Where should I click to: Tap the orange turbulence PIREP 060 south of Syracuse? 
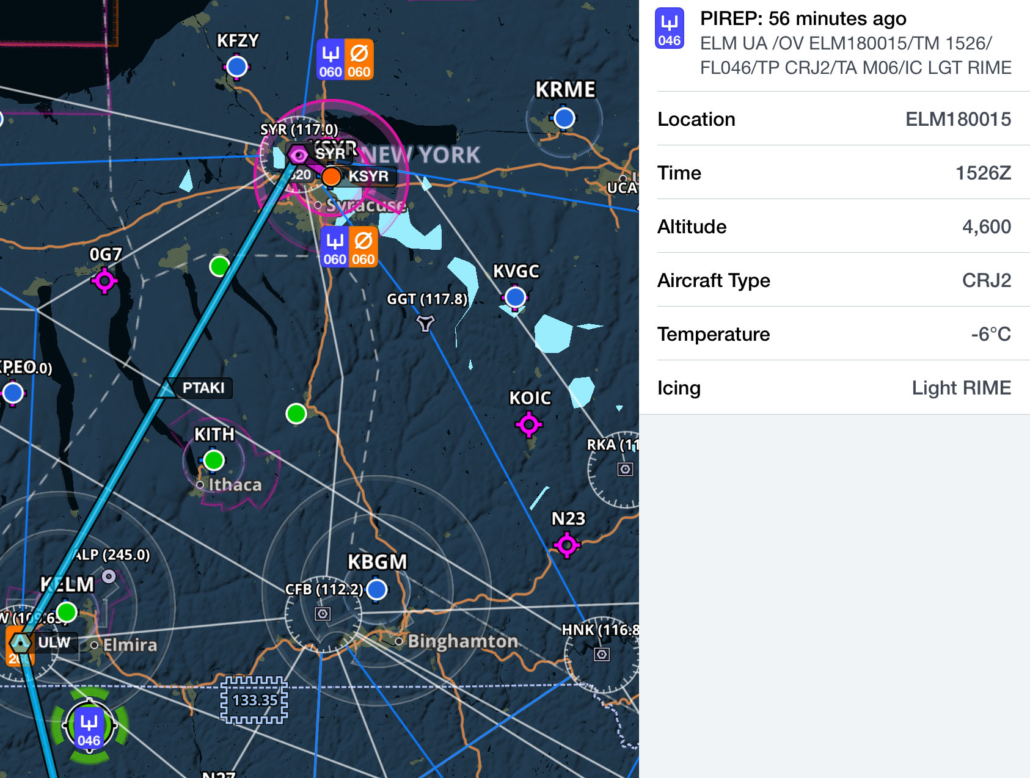coord(363,247)
